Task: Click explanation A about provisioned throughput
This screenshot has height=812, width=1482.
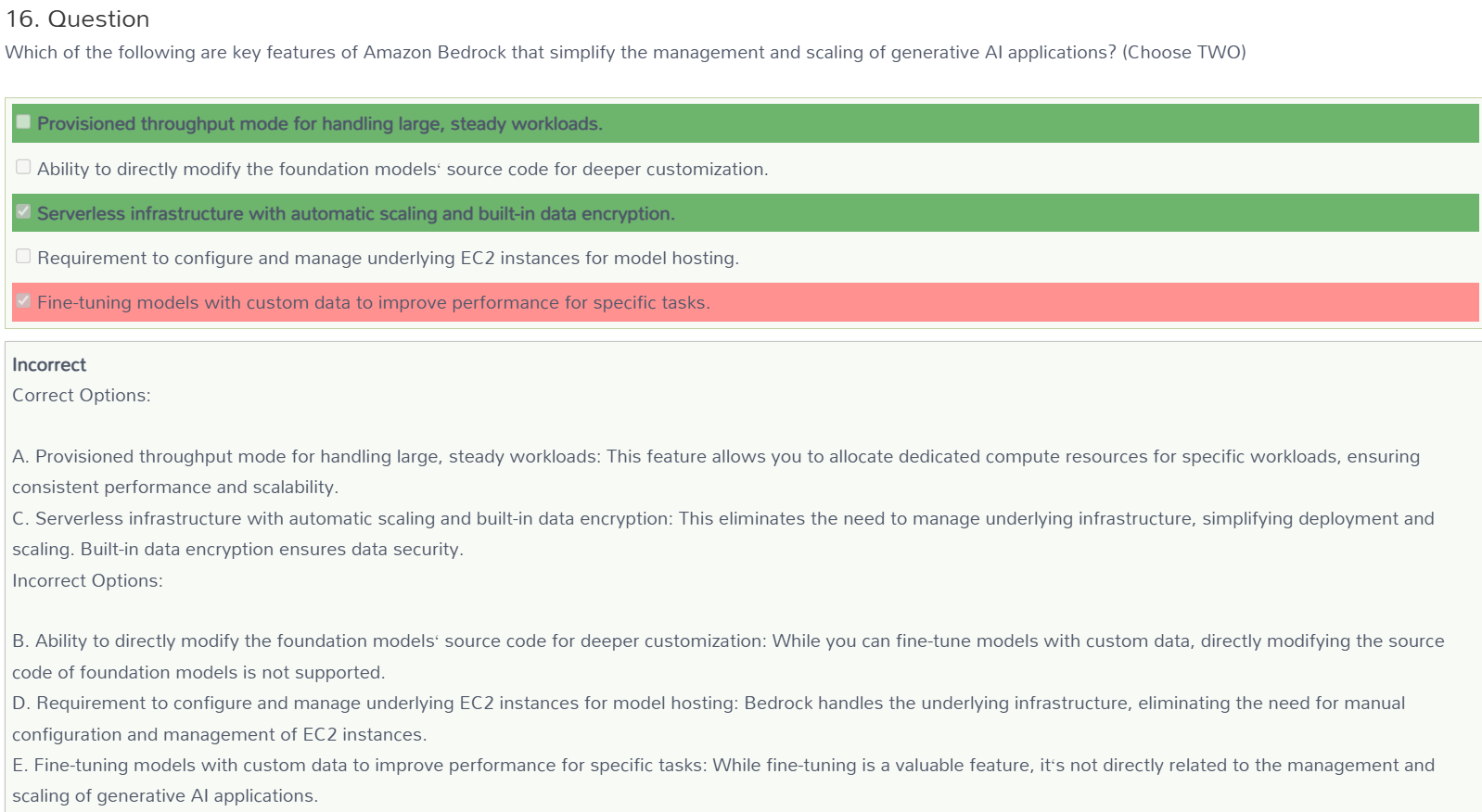Action: pos(716,472)
